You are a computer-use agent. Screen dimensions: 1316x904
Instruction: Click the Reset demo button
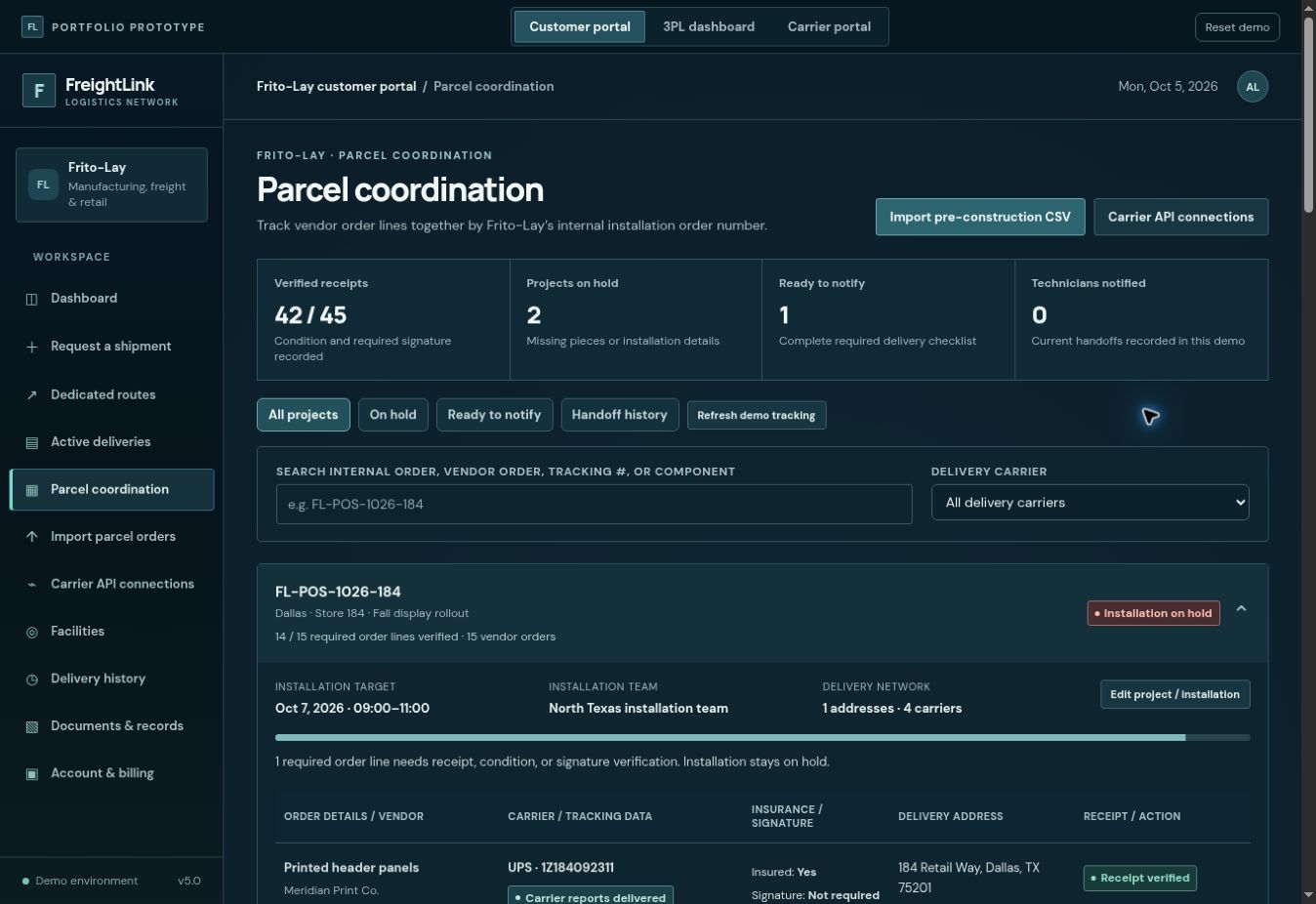coord(1237,27)
